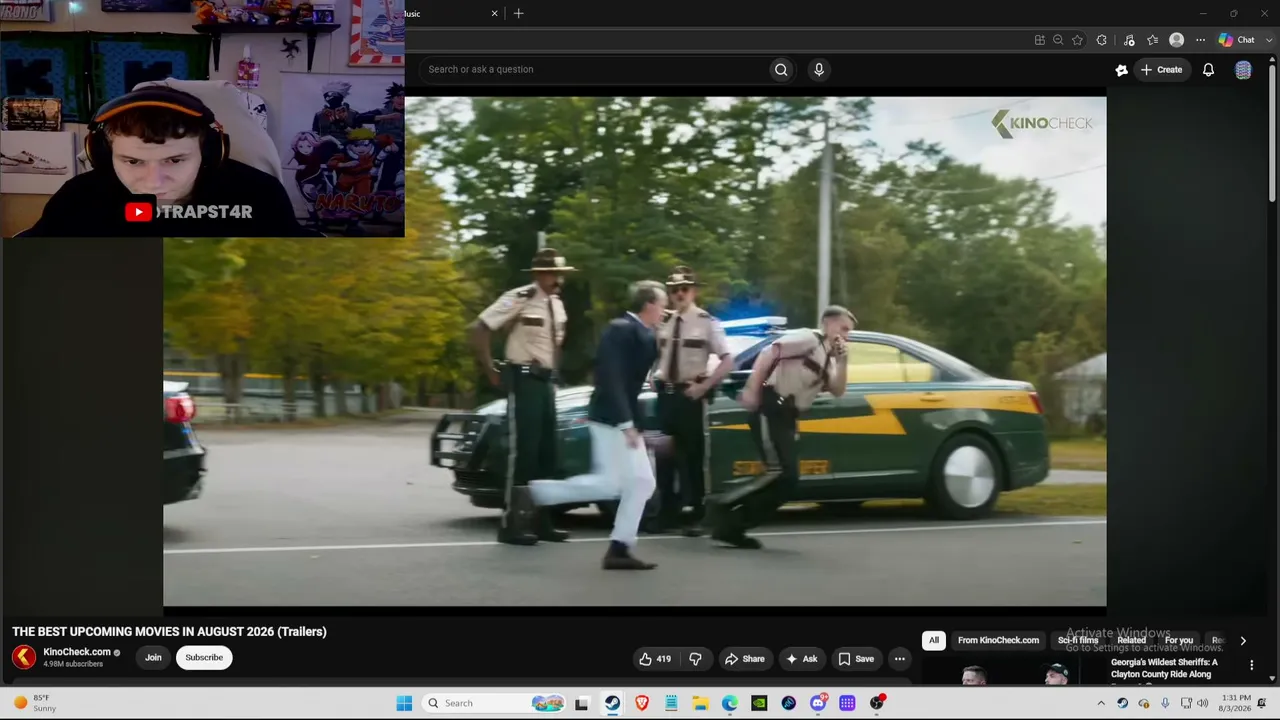Open browser extensions puzzle icon
This screenshot has height=720, width=1280.
(1101, 40)
